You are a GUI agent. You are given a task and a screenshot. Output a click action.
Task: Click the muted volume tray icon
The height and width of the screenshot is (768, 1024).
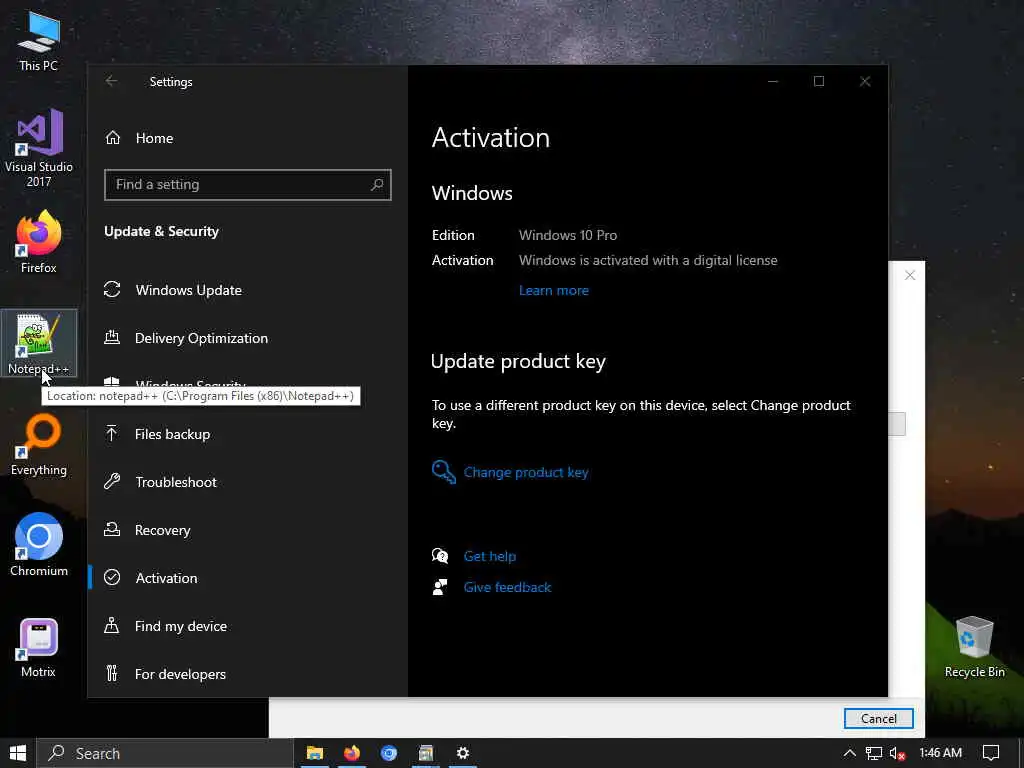click(898, 754)
